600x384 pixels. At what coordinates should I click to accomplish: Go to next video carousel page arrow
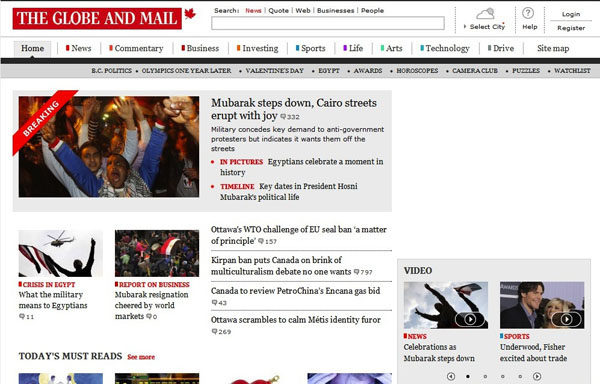[537, 376]
